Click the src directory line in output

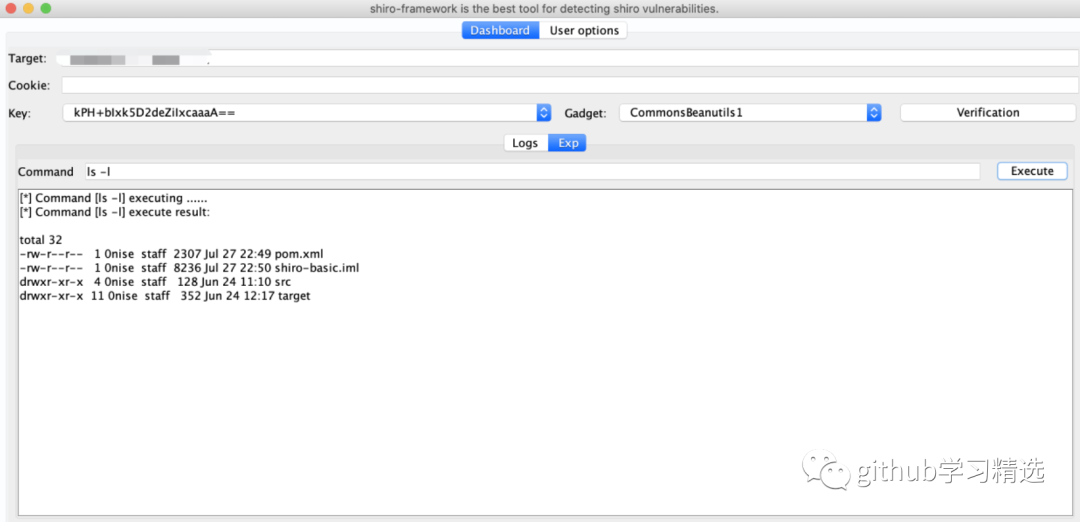tap(156, 282)
